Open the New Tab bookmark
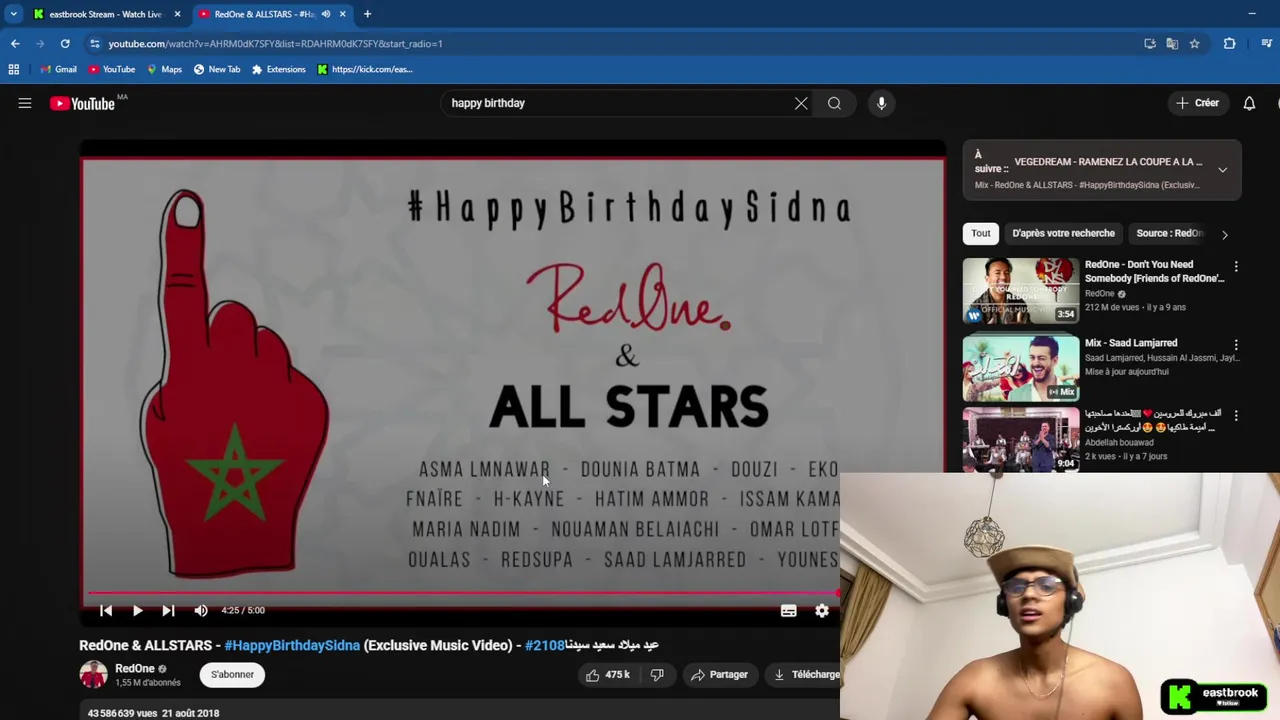Screen dimensions: 1280x720 (x=216, y=69)
